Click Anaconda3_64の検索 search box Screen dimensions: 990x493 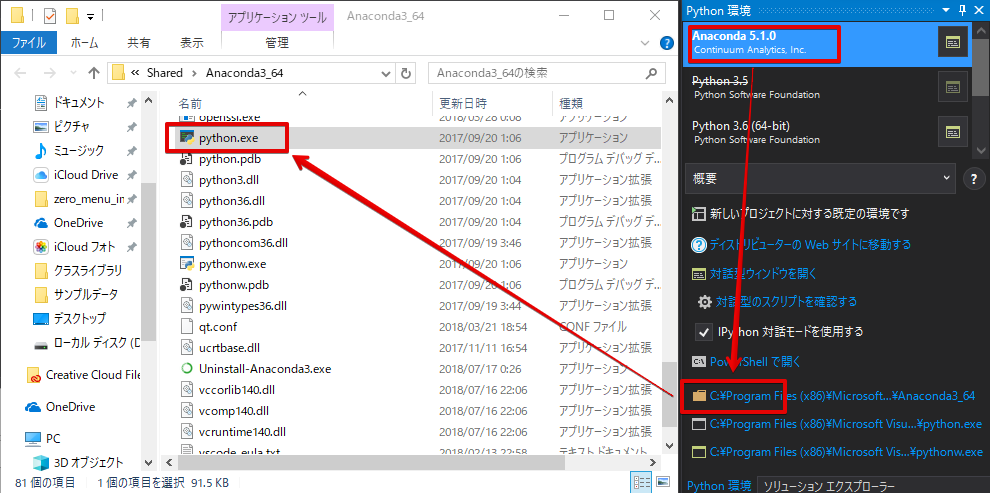click(x=546, y=73)
